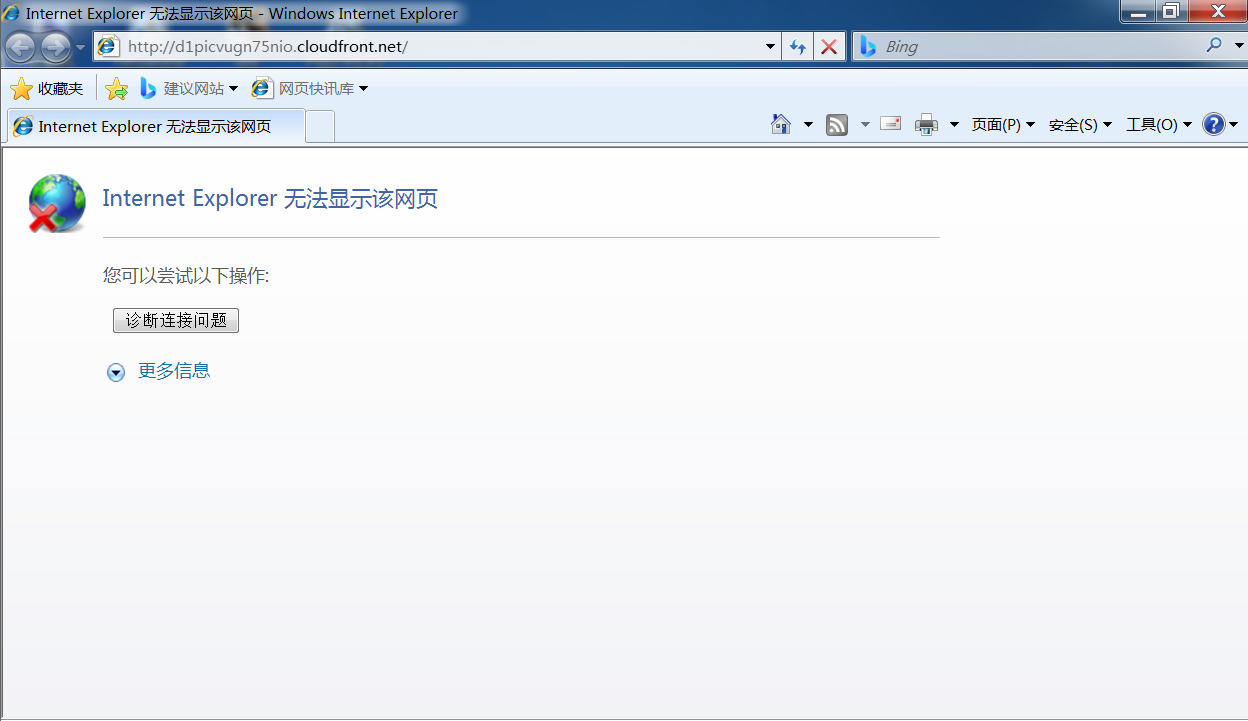Expand the Home button dropdown arrow
The image size is (1248, 721).
pyautogui.click(x=808, y=125)
